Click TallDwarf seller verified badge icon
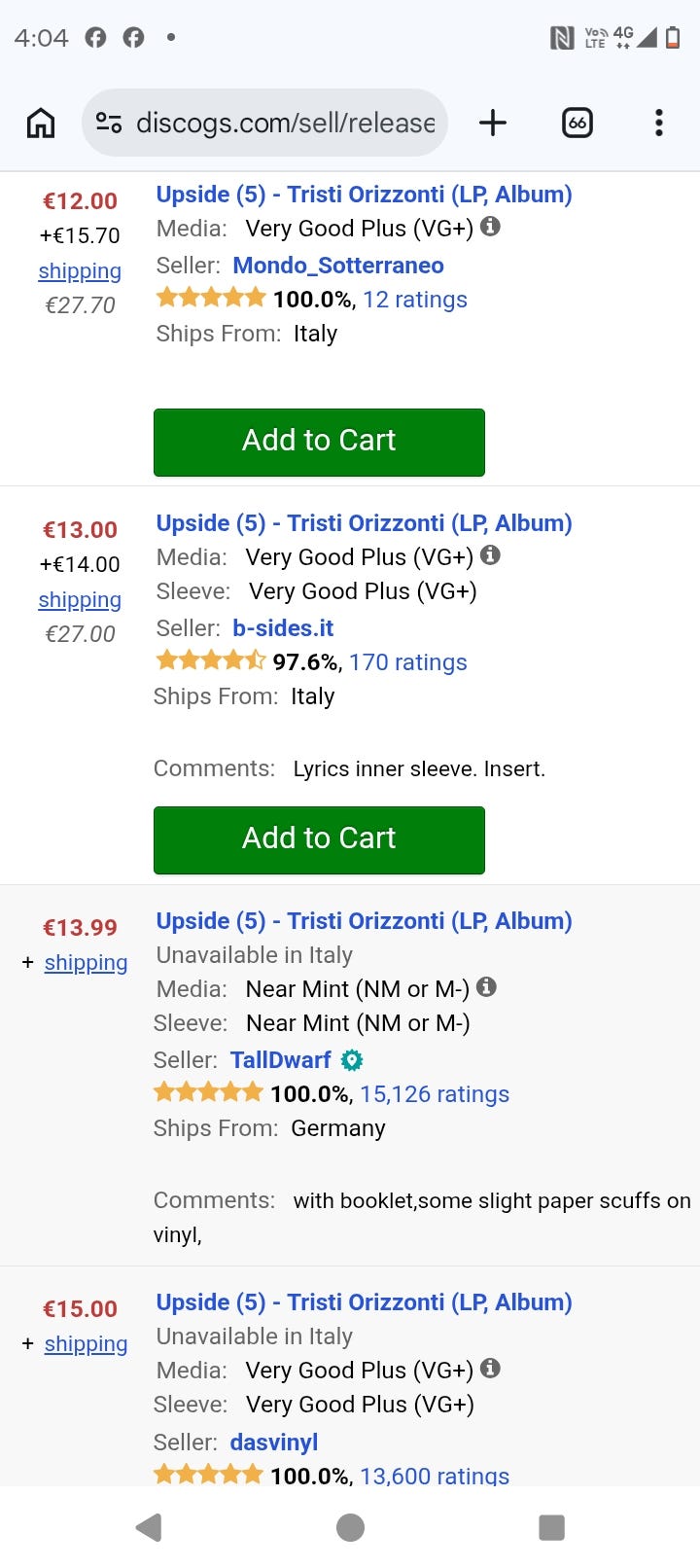700x1568 pixels. [352, 1060]
